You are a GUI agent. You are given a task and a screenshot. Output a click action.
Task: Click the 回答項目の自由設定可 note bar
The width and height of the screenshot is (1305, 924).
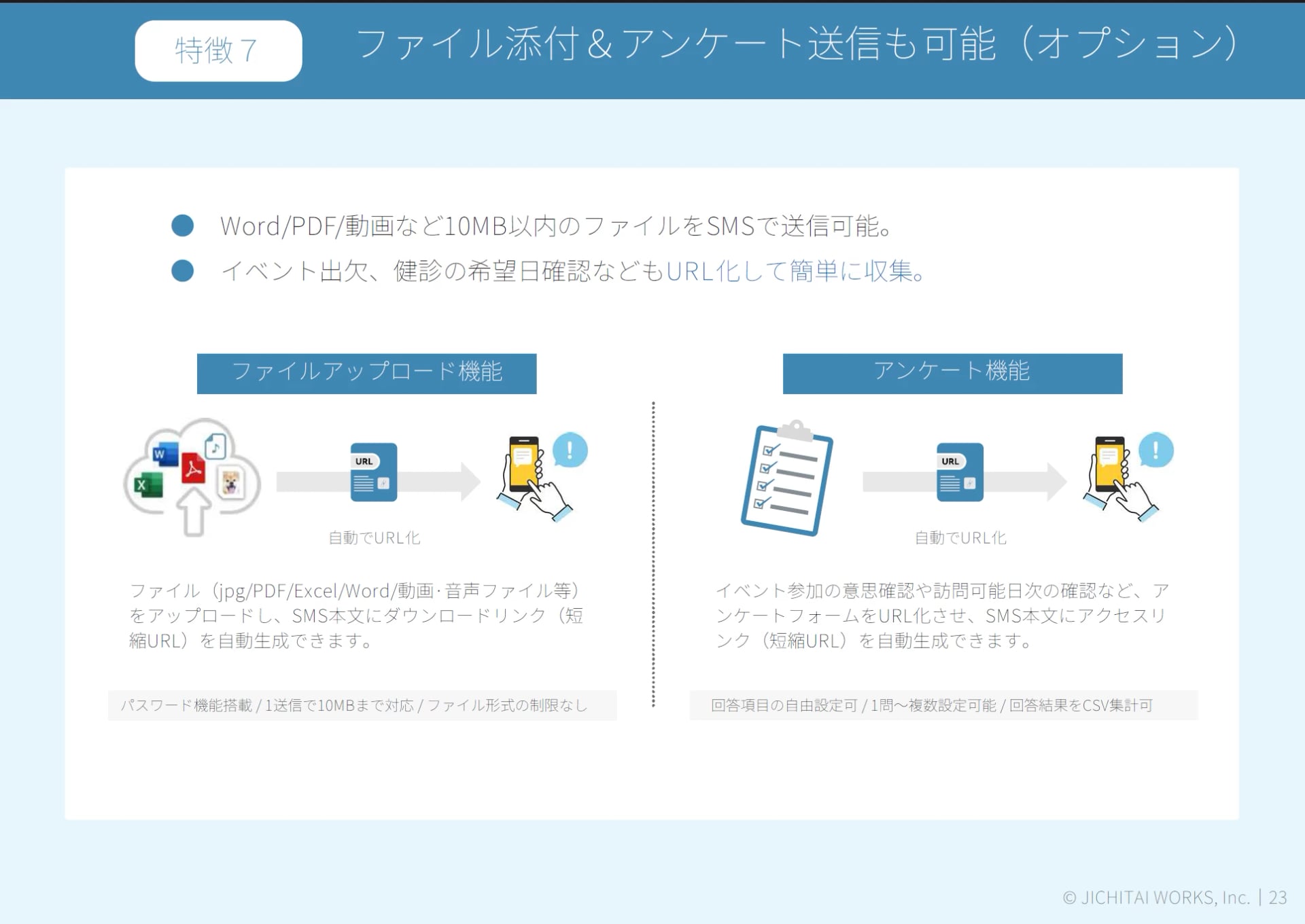point(943,705)
